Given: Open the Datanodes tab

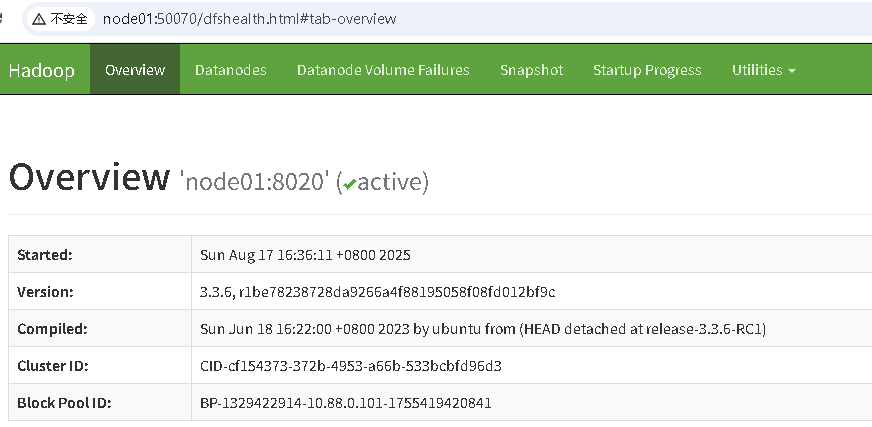Looking at the screenshot, I should pyautogui.click(x=230, y=70).
